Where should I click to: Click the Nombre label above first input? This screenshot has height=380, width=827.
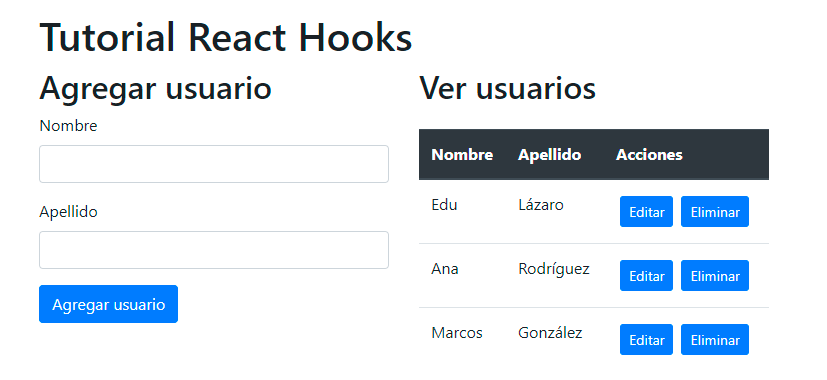[68, 126]
